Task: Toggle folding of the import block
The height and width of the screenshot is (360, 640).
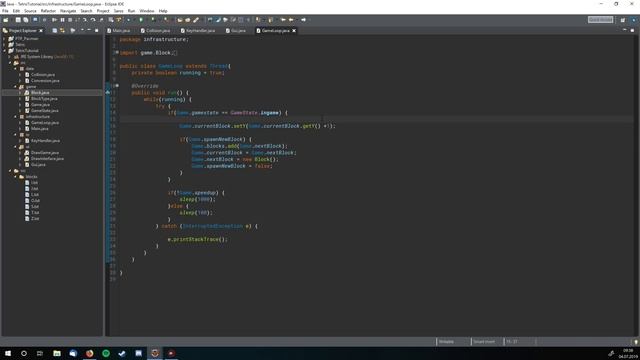Action: coord(117,52)
